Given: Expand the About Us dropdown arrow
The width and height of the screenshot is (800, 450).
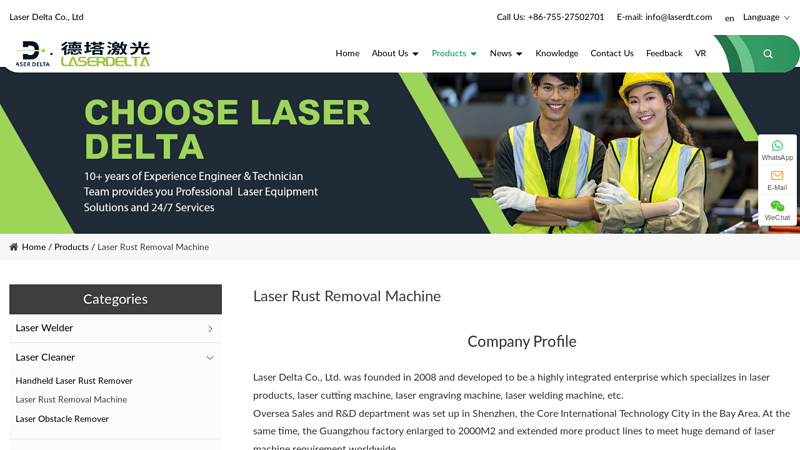Looking at the screenshot, I should pos(415,54).
